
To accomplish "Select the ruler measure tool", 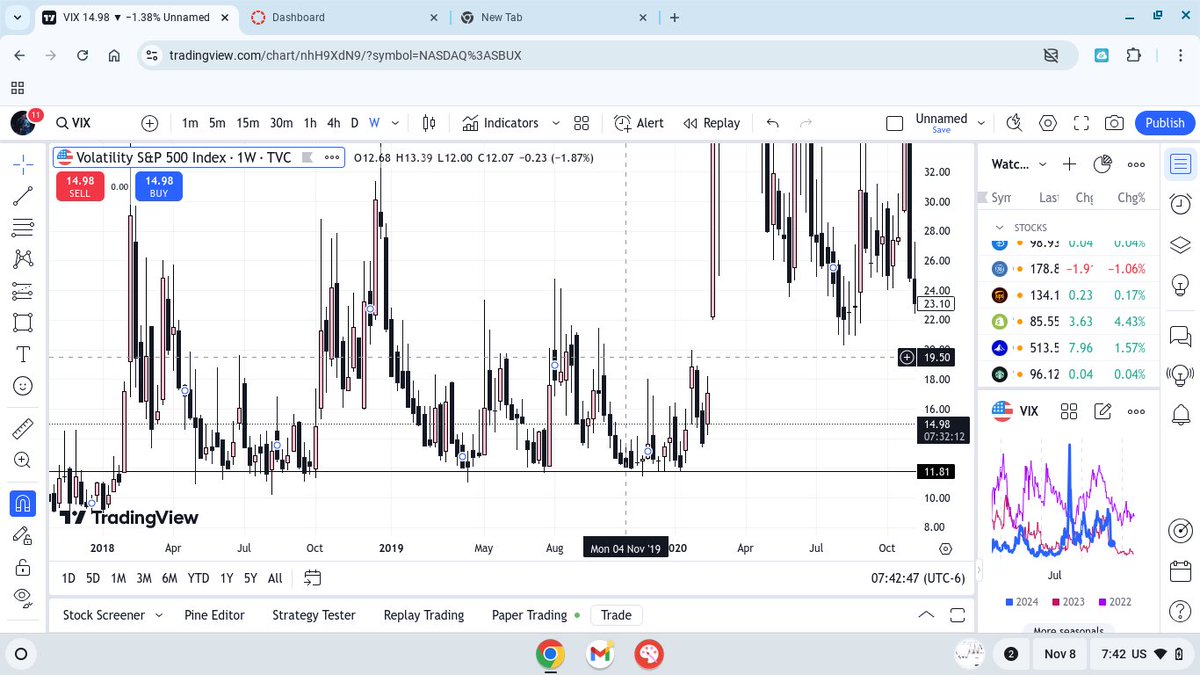I will click(23, 428).
